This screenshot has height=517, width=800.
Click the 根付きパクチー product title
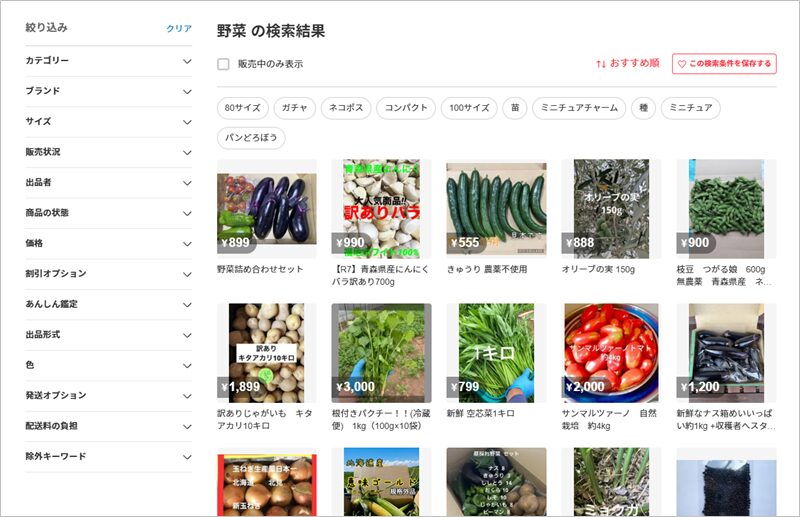[381, 419]
